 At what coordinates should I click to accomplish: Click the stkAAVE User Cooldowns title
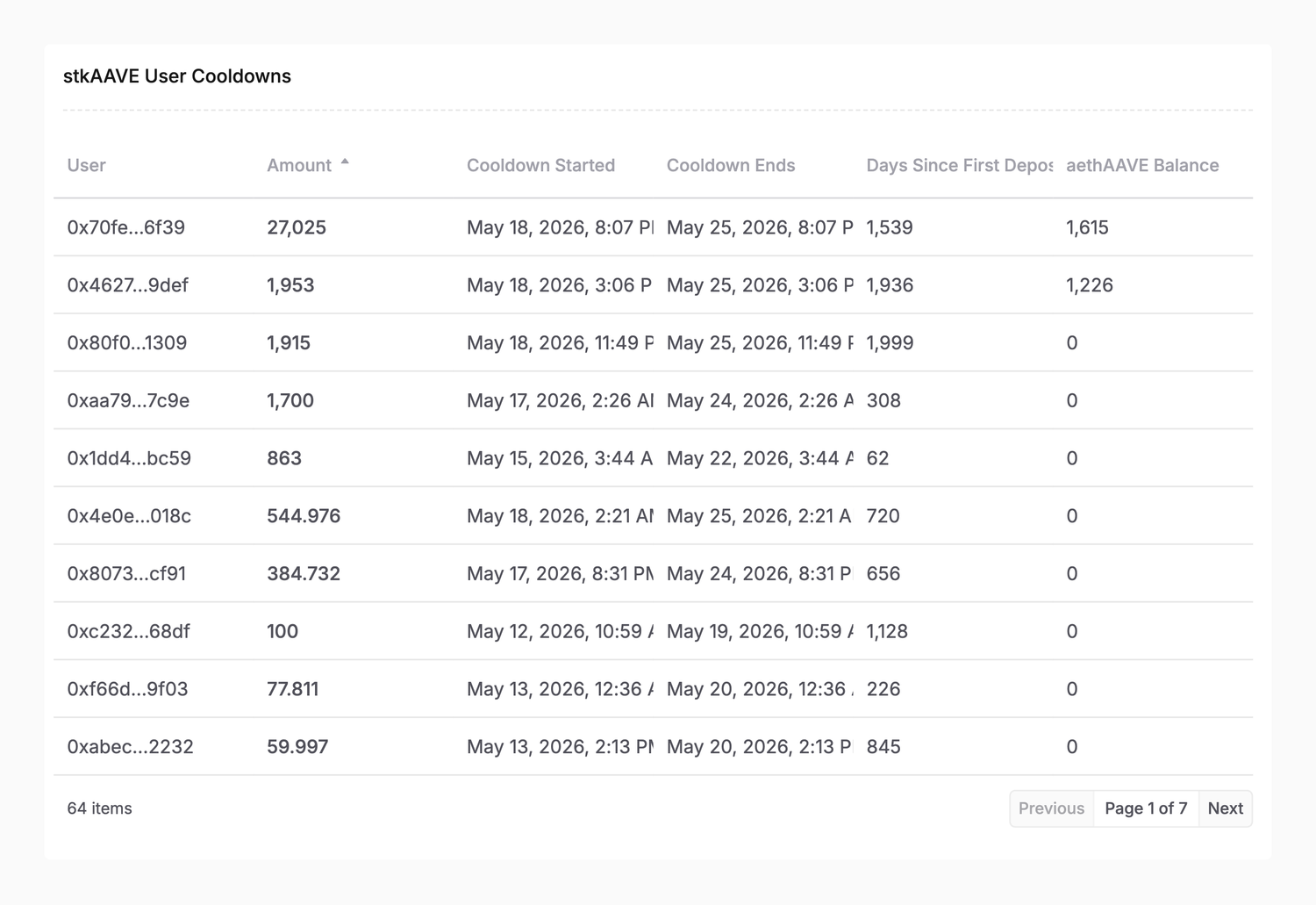pyautogui.click(x=177, y=76)
